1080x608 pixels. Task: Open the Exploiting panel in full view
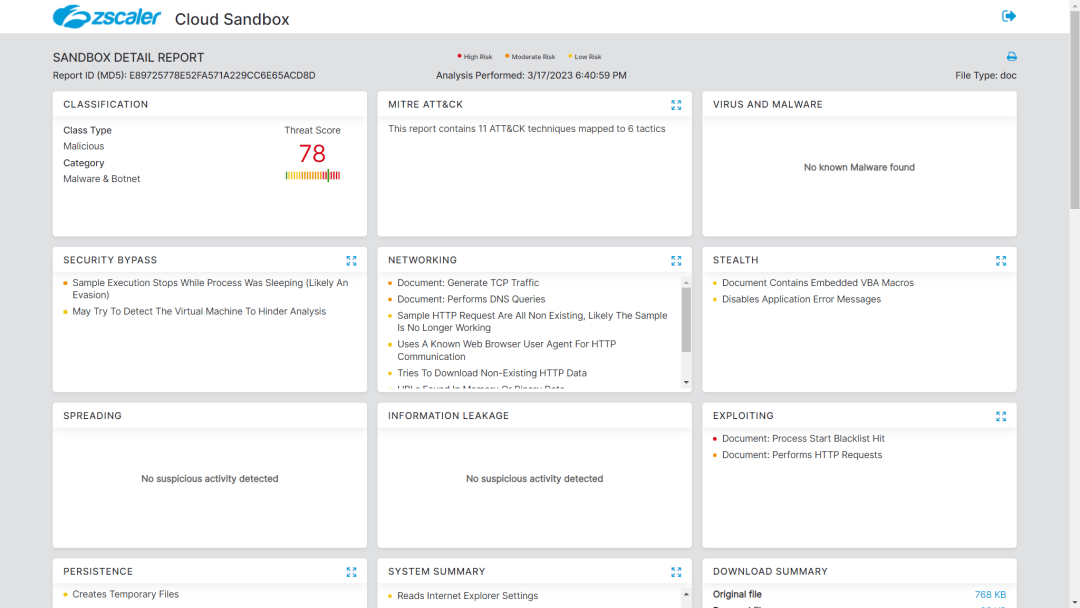point(1001,417)
